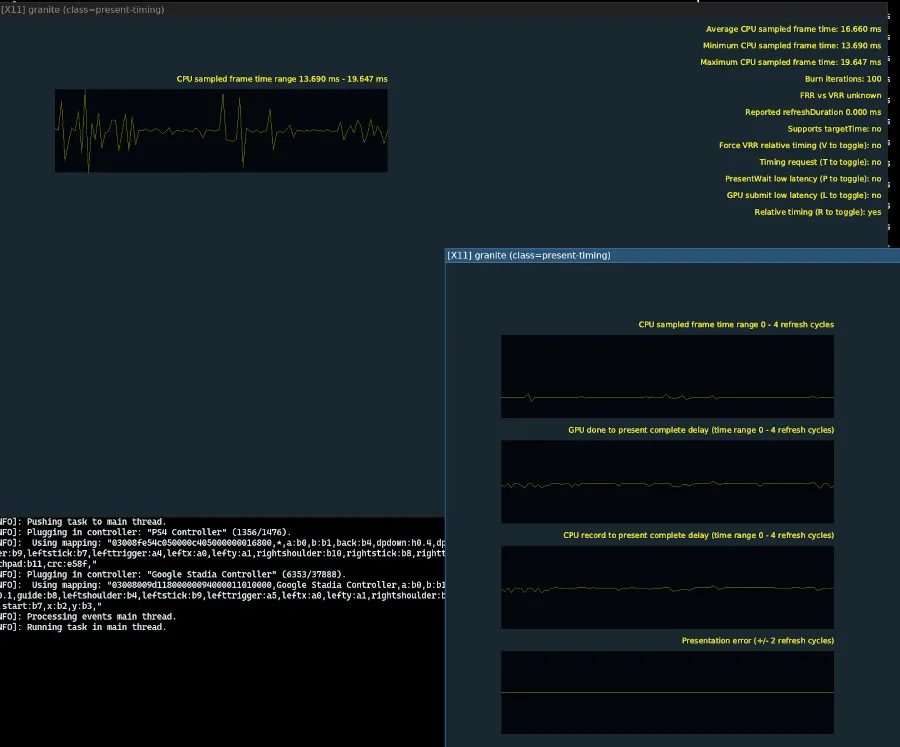Select the GPU done to present delay graph
Screen dimensions: 900x747
[666, 481]
